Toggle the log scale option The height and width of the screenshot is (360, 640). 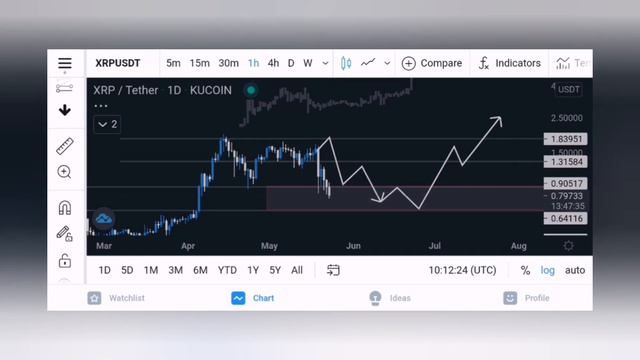pos(547,270)
